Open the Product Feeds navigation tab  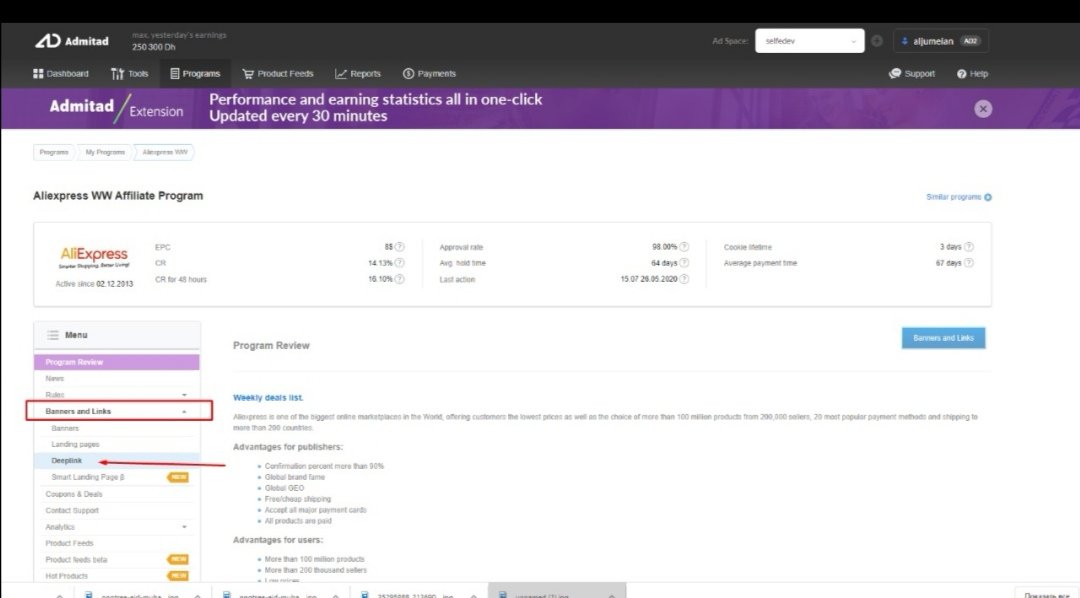pos(278,74)
